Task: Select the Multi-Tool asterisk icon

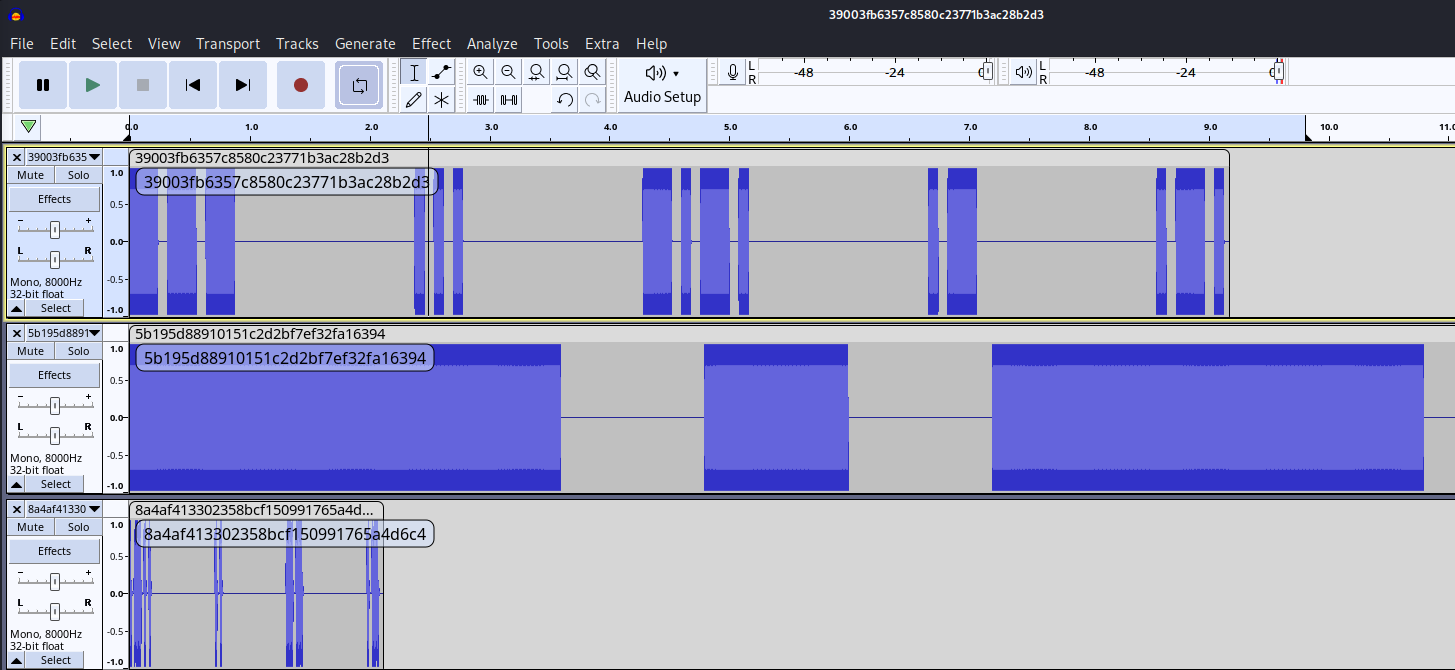Action: [x=441, y=99]
